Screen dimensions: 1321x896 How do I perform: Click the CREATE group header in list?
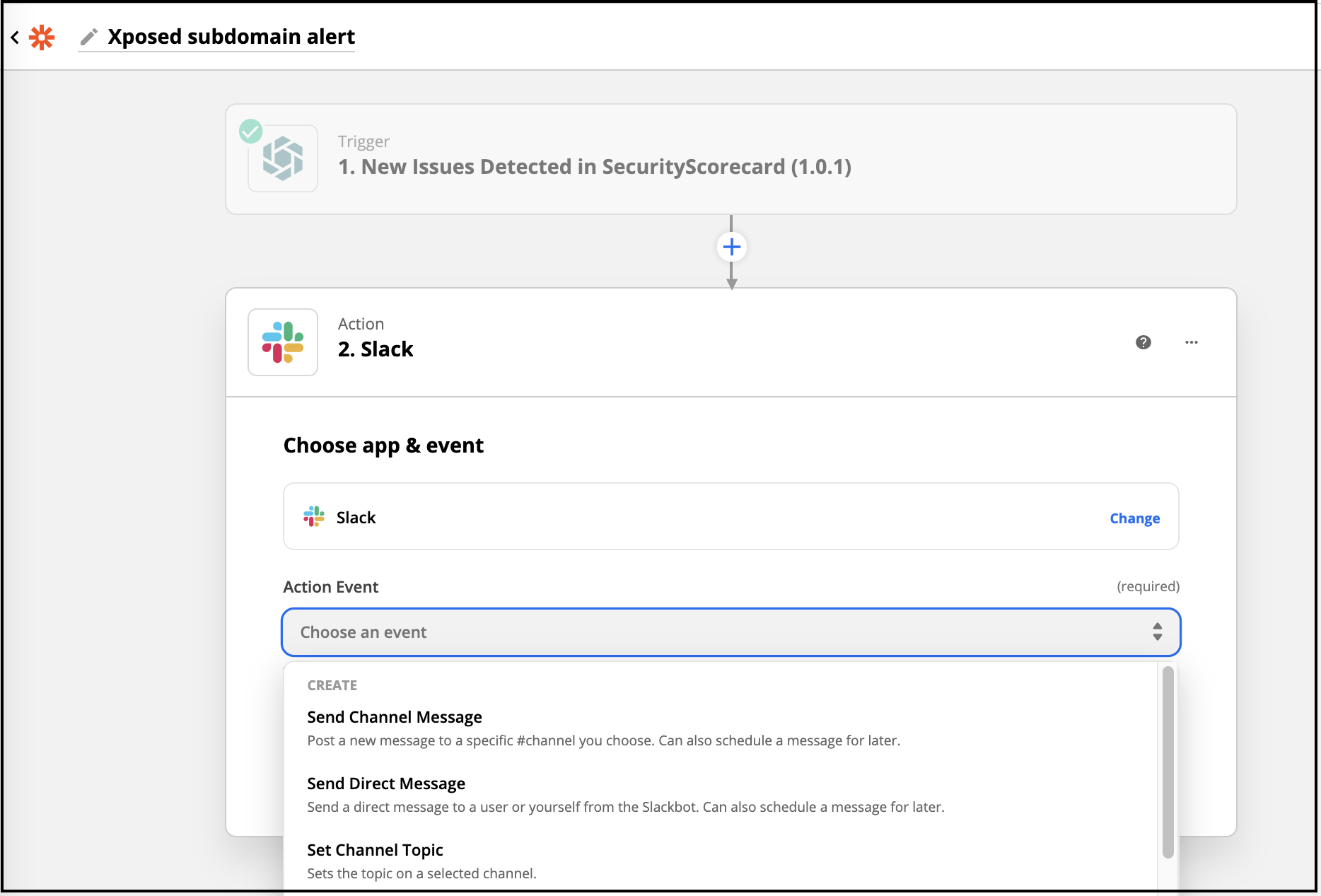point(332,685)
